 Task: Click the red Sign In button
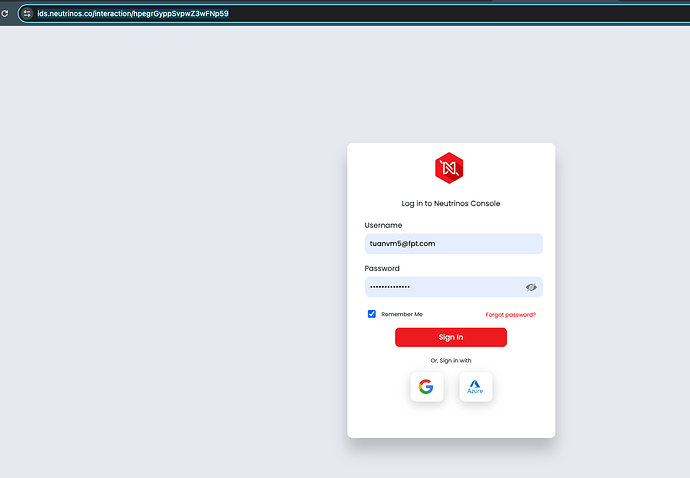click(x=451, y=337)
